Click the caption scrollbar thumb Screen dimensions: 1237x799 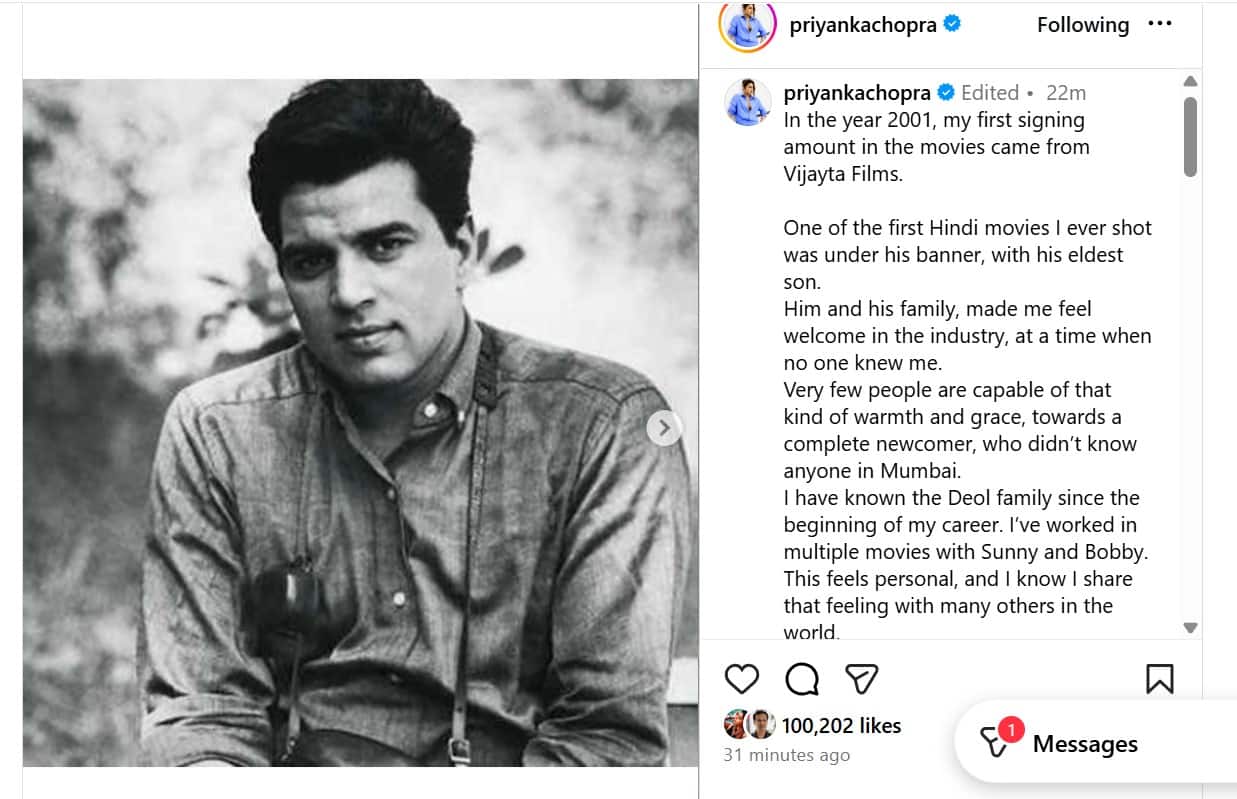point(1190,136)
